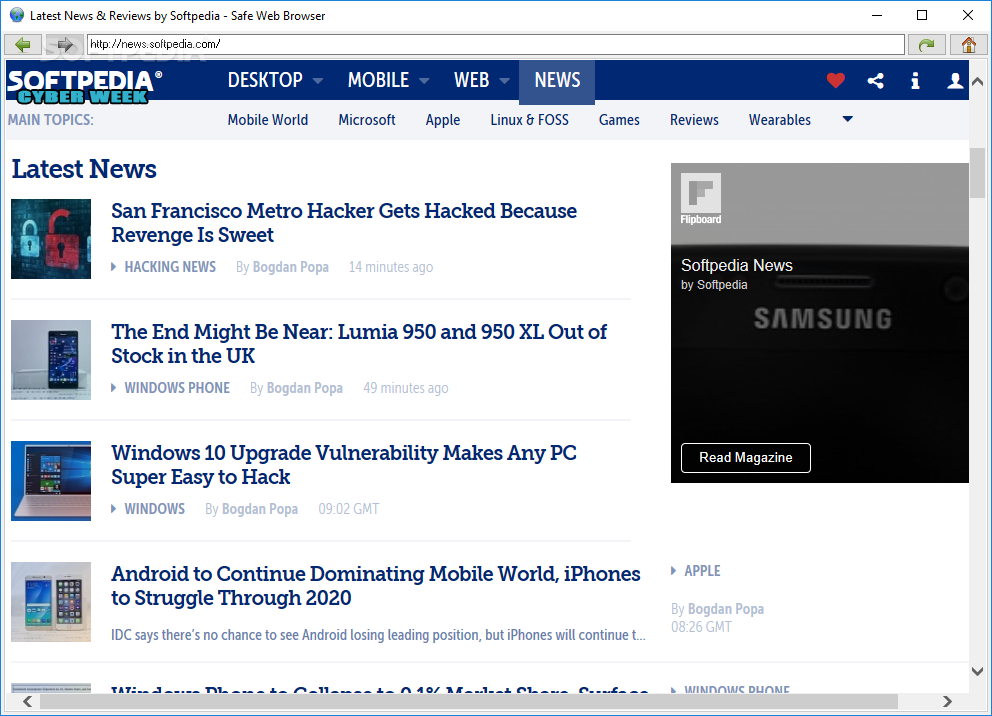Expand the WEB menu arrow
This screenshot has width=992, height=716.
click(504, 81)
